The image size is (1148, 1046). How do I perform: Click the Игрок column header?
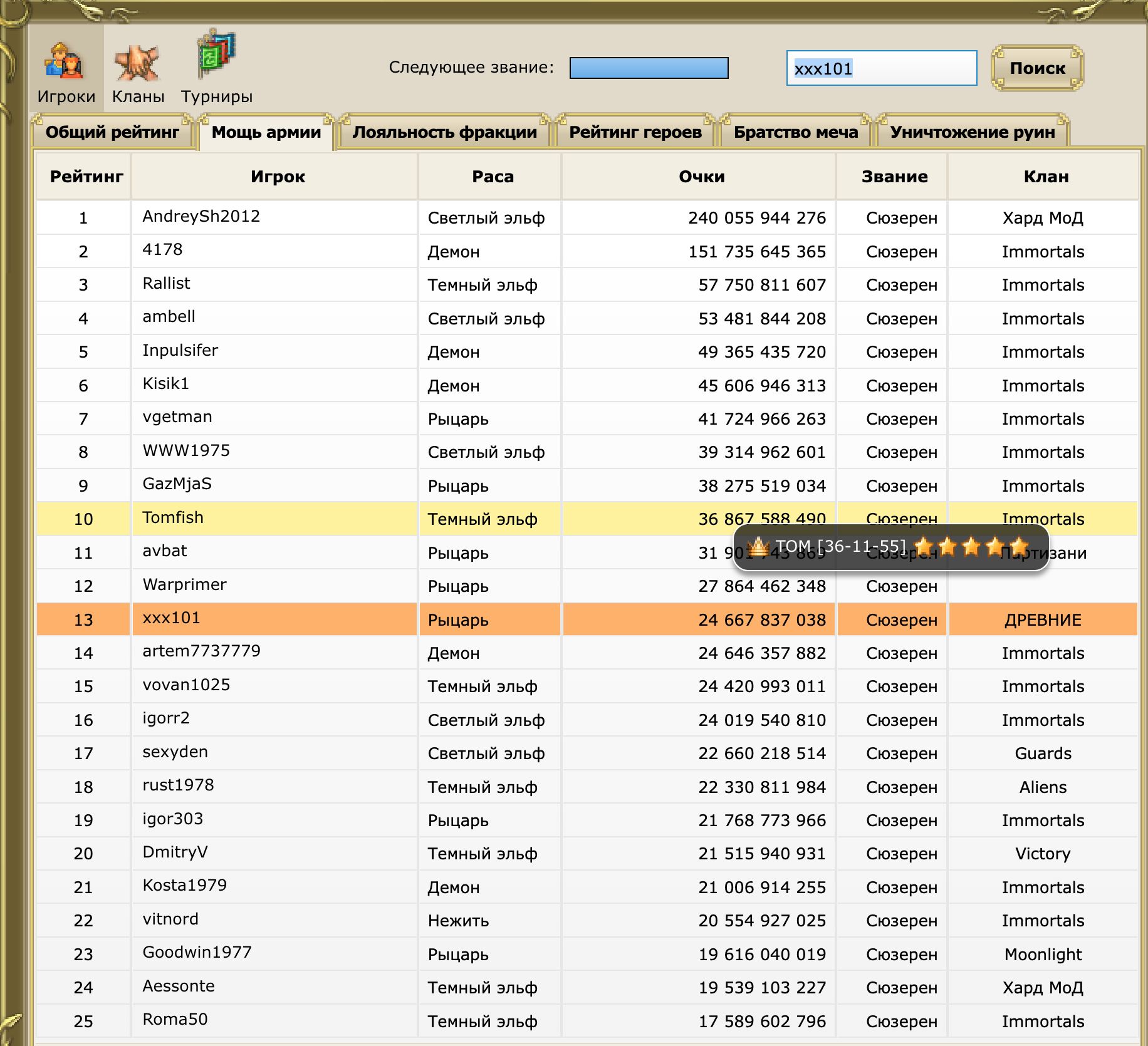coord(278,177)
